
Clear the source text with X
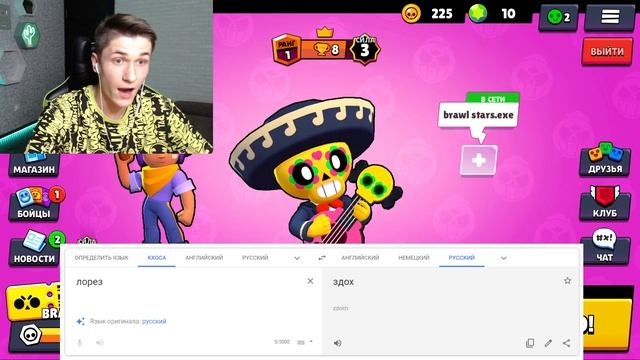[310, 281]
